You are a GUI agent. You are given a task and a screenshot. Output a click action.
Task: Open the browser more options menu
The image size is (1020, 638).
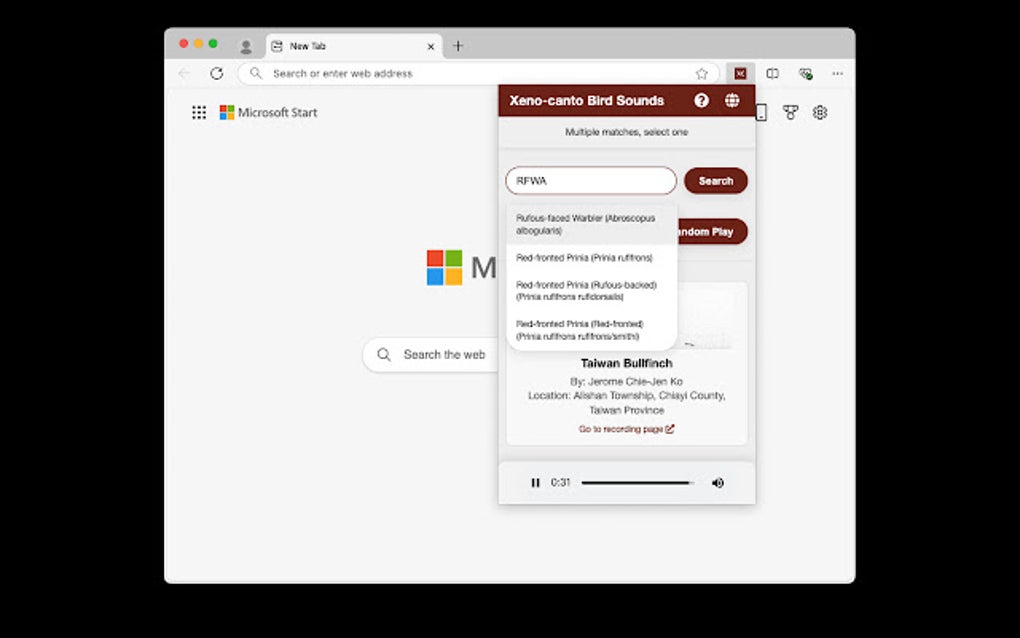837,73
